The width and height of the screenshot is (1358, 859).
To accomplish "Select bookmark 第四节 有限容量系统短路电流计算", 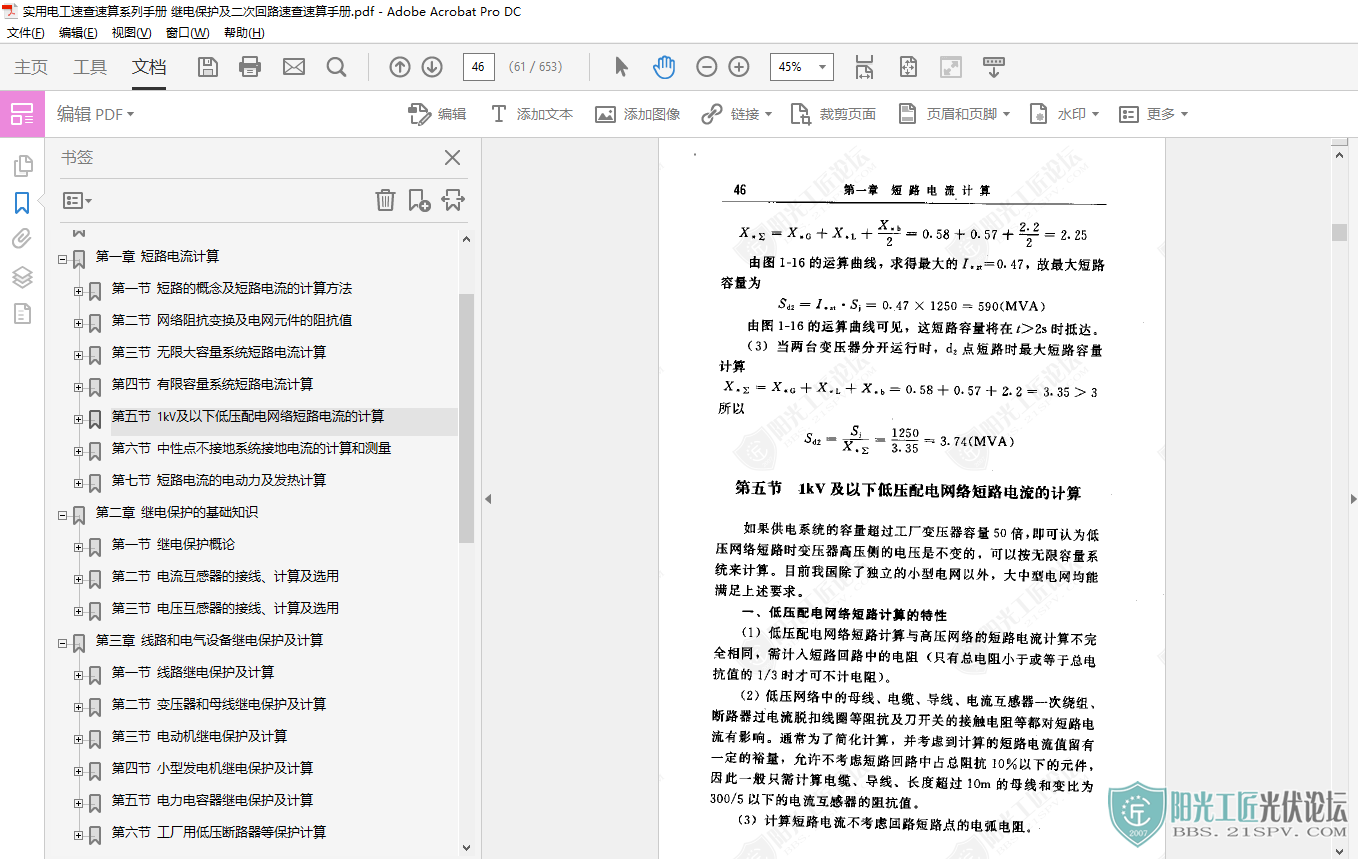I will point(212,384).
